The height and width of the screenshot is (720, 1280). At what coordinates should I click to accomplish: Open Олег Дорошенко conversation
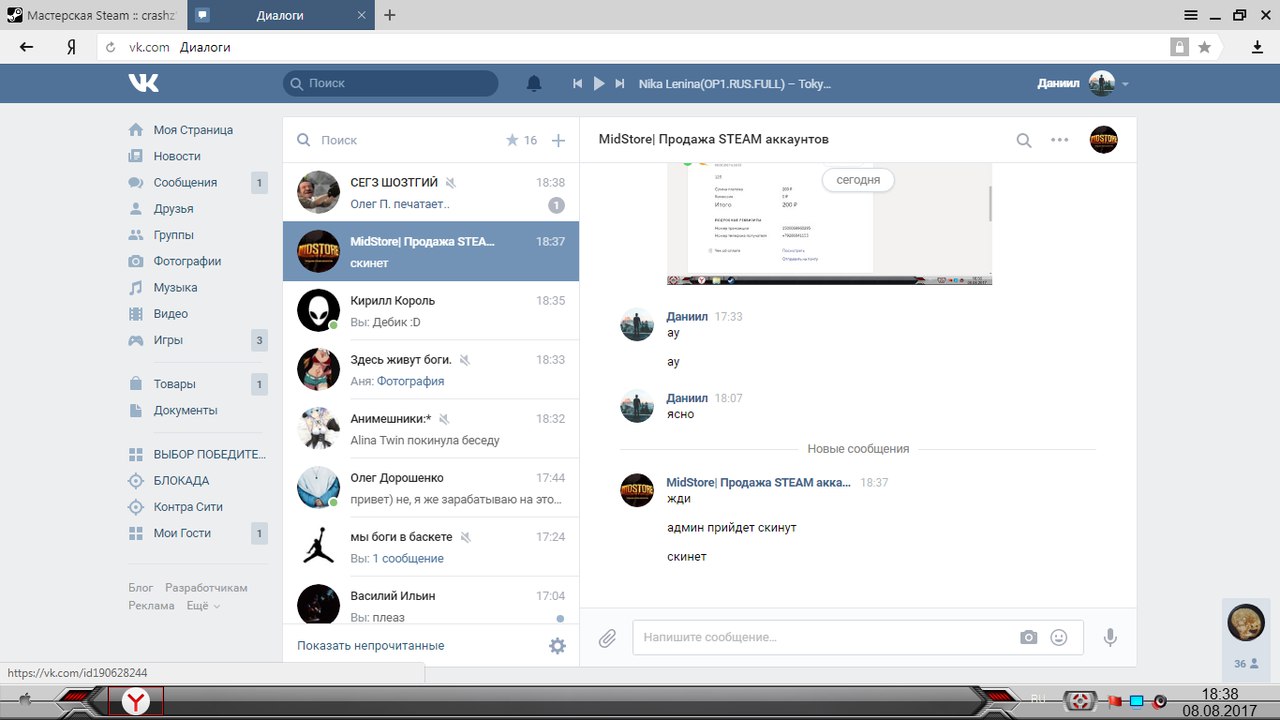pyautogui.click(x=431, y=488)
